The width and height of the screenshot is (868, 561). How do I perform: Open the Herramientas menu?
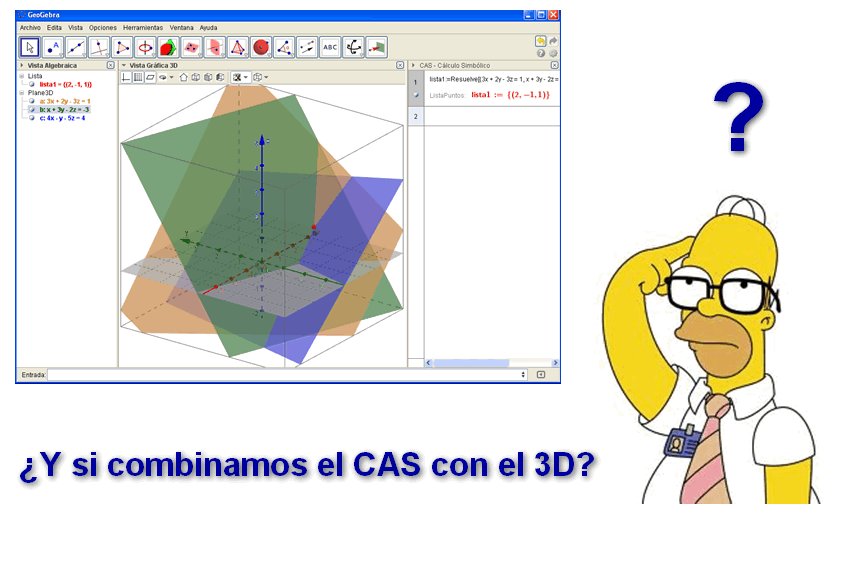tap(143, 28)
